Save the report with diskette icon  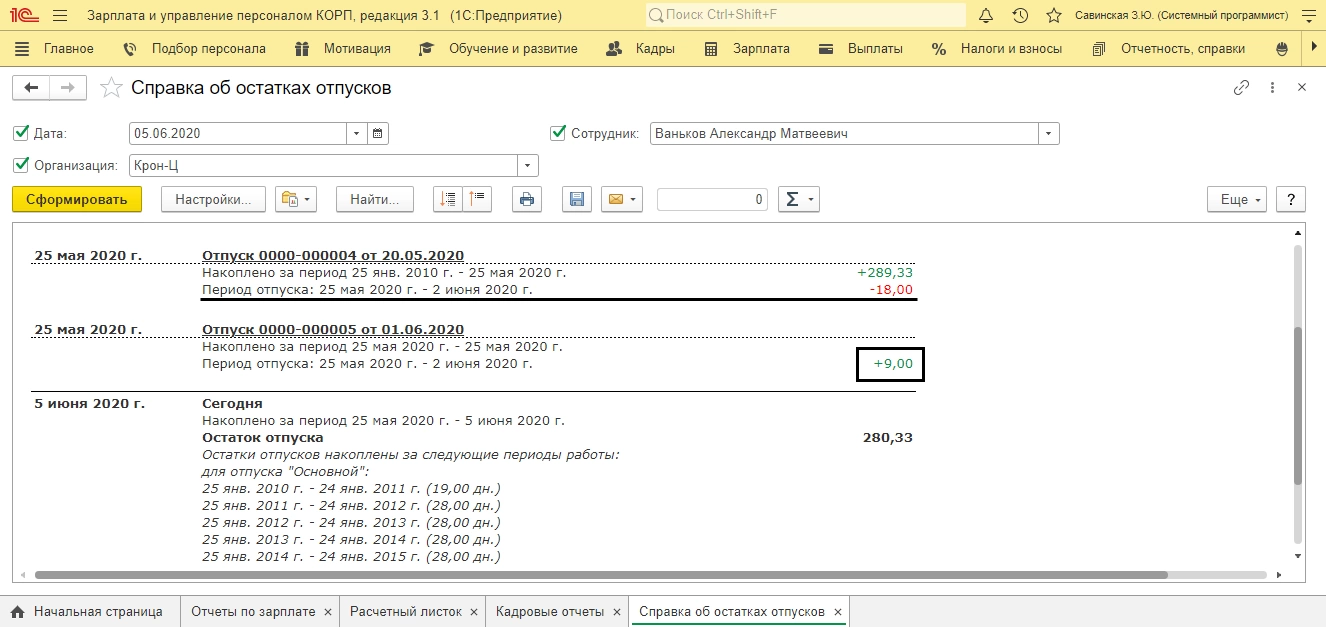pyautogui.click(x=576, y=199)
